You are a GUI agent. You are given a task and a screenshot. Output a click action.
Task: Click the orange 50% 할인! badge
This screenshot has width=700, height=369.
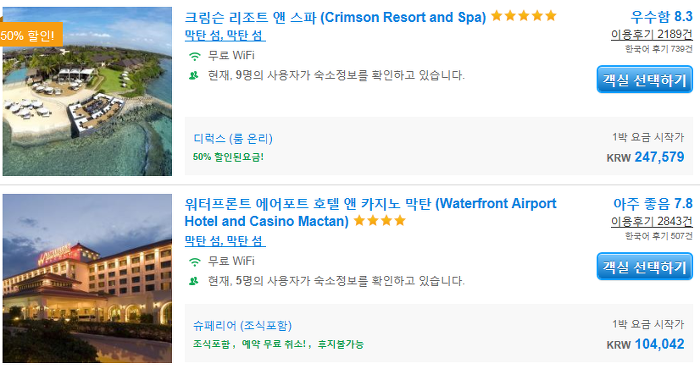point(31,35)
